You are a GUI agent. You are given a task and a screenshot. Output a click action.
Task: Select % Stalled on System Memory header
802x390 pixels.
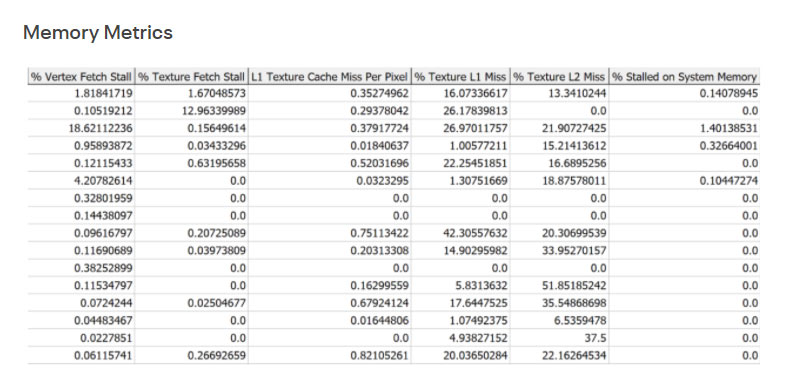click(x=684, y=77)
